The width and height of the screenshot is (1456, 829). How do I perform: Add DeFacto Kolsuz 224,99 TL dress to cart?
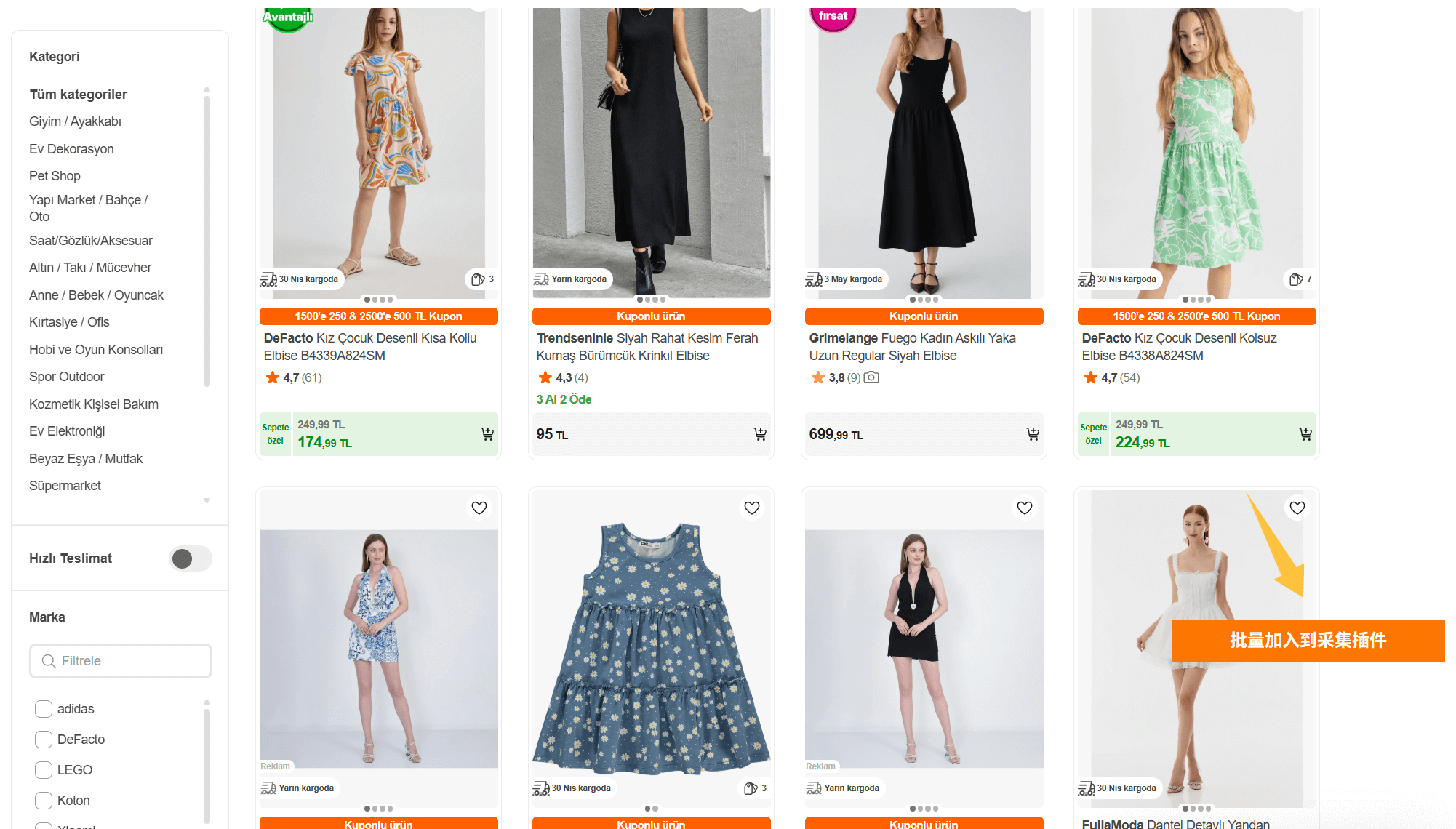(x=1305, y=434)
